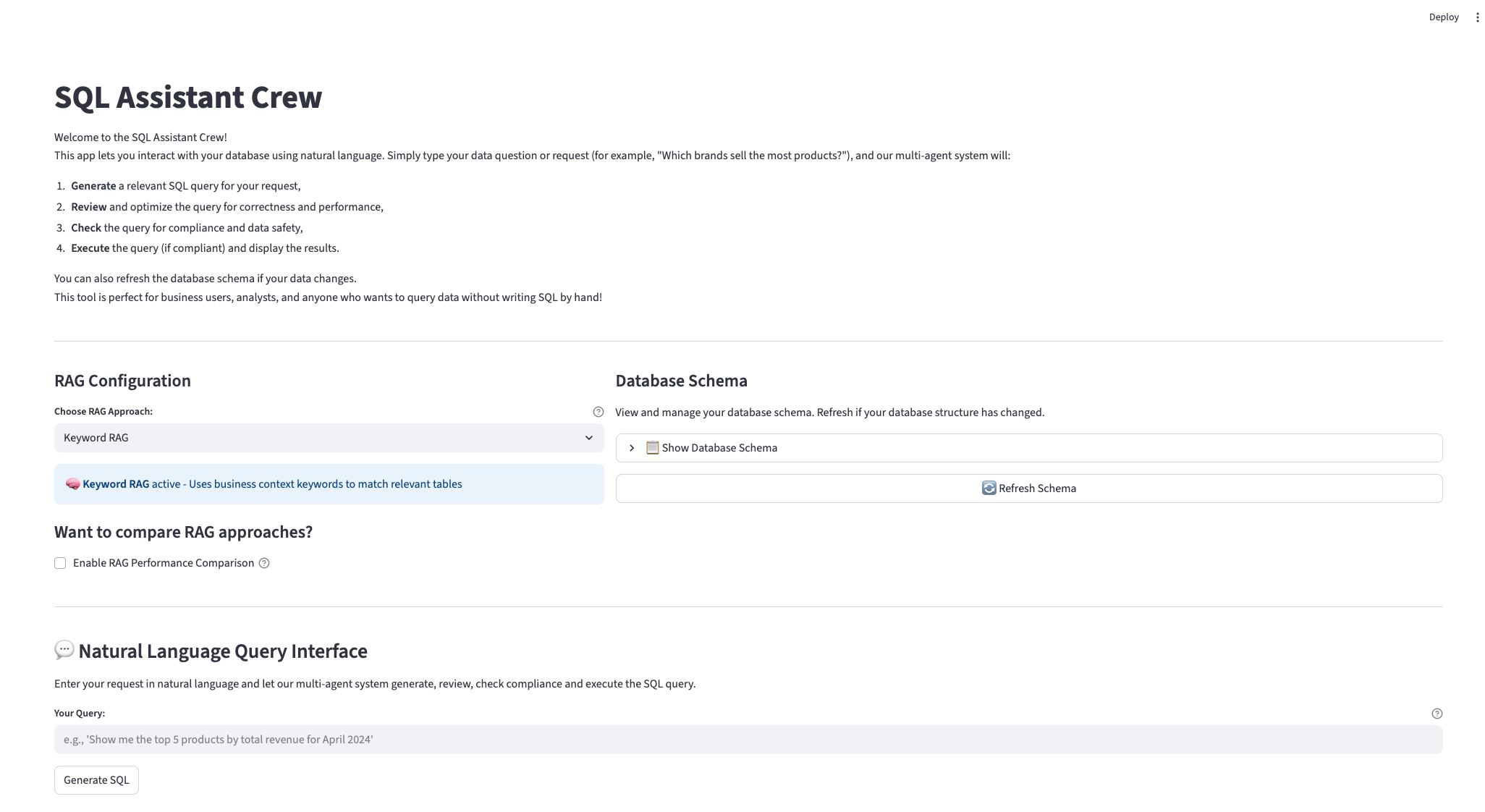Click speech bubble icon in Query Interface heading
Viewport: 1485px width, 812px height.
point(64,650)
